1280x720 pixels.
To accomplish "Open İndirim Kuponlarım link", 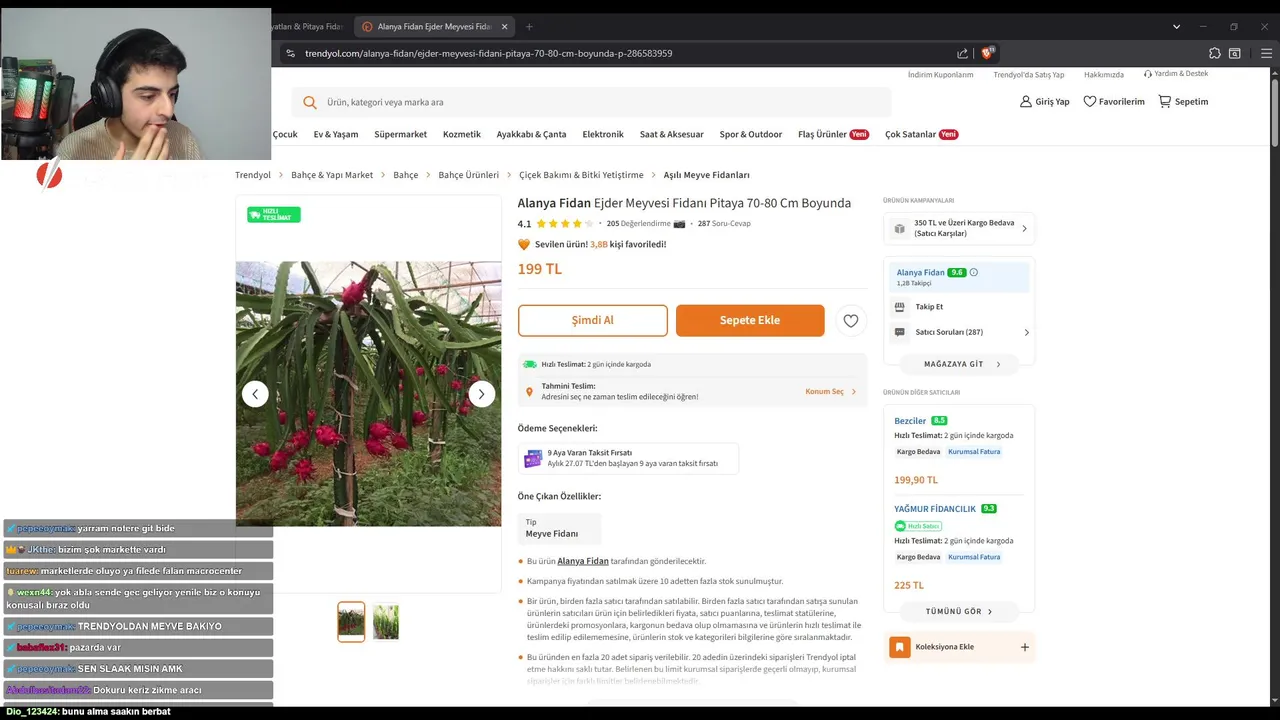I will tap(940, 75).
